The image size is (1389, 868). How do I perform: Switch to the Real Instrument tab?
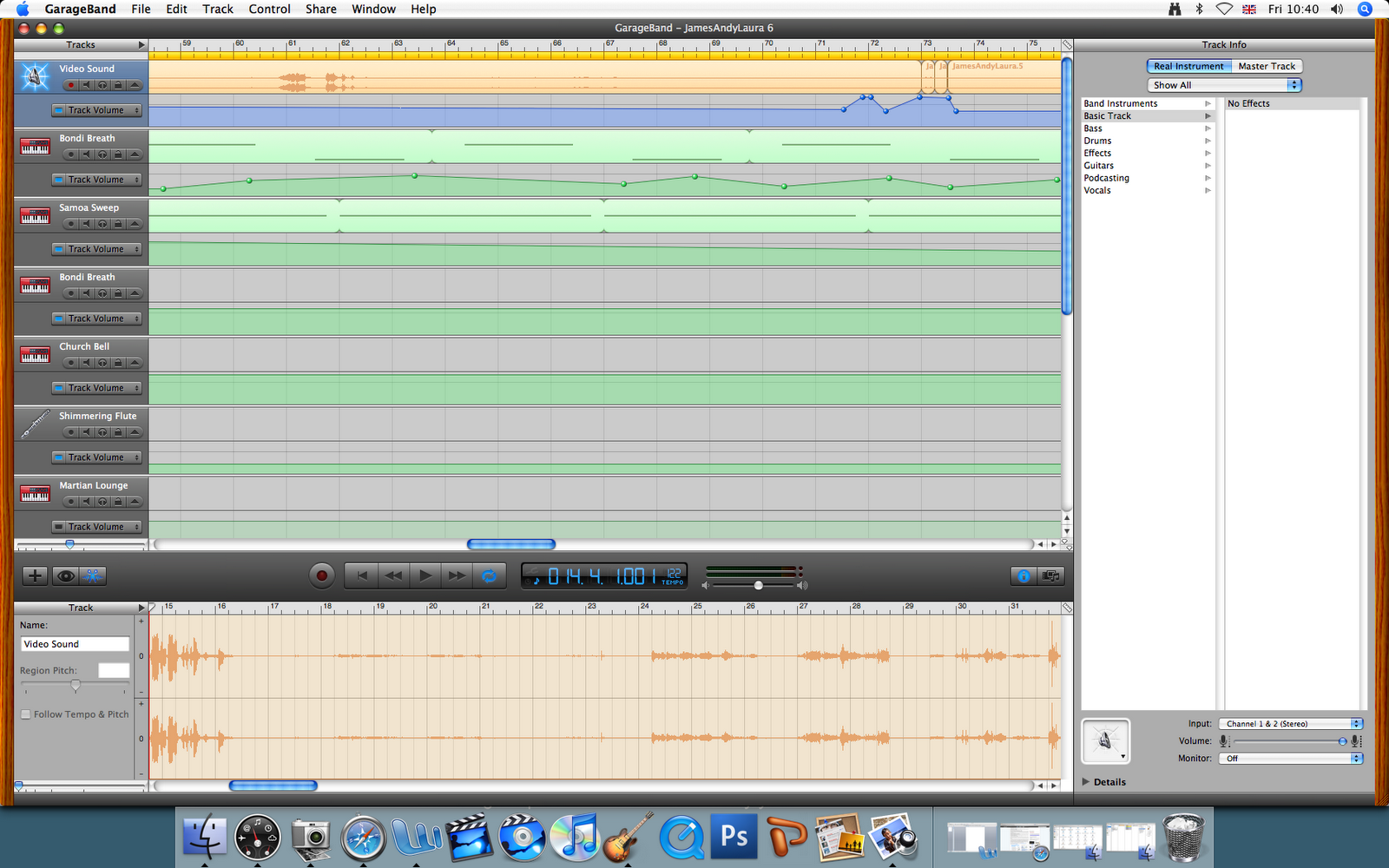(x=1188, y=66)
